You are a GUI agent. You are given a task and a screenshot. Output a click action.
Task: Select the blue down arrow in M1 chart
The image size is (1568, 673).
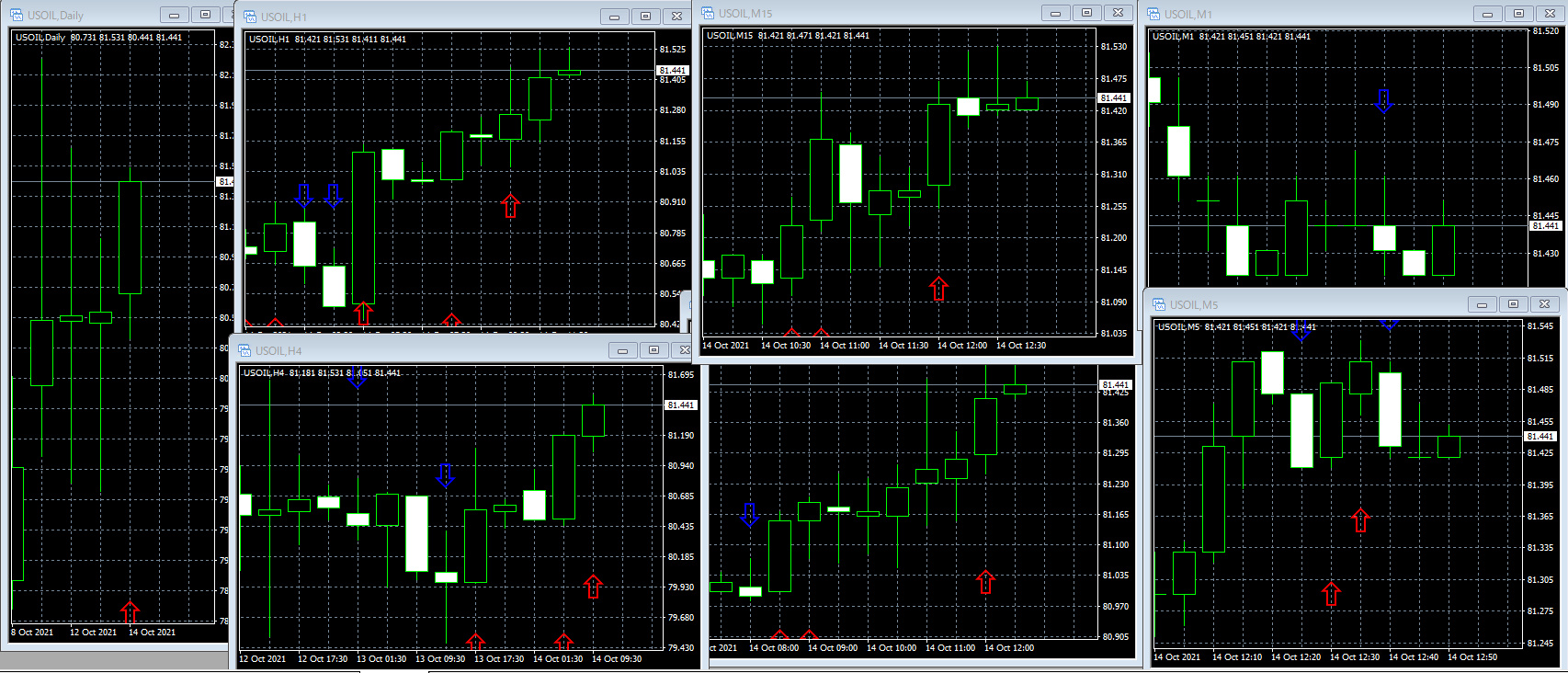click(x=1383, y=101)
